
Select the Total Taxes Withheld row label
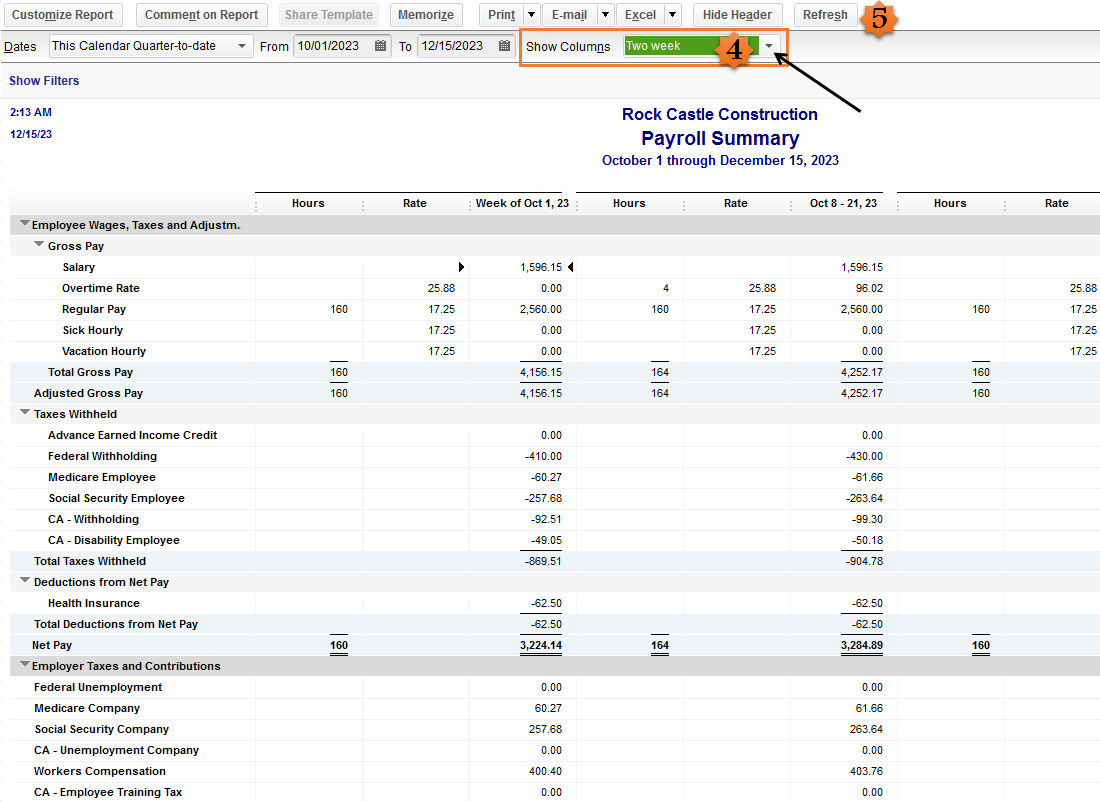(90, 562)
